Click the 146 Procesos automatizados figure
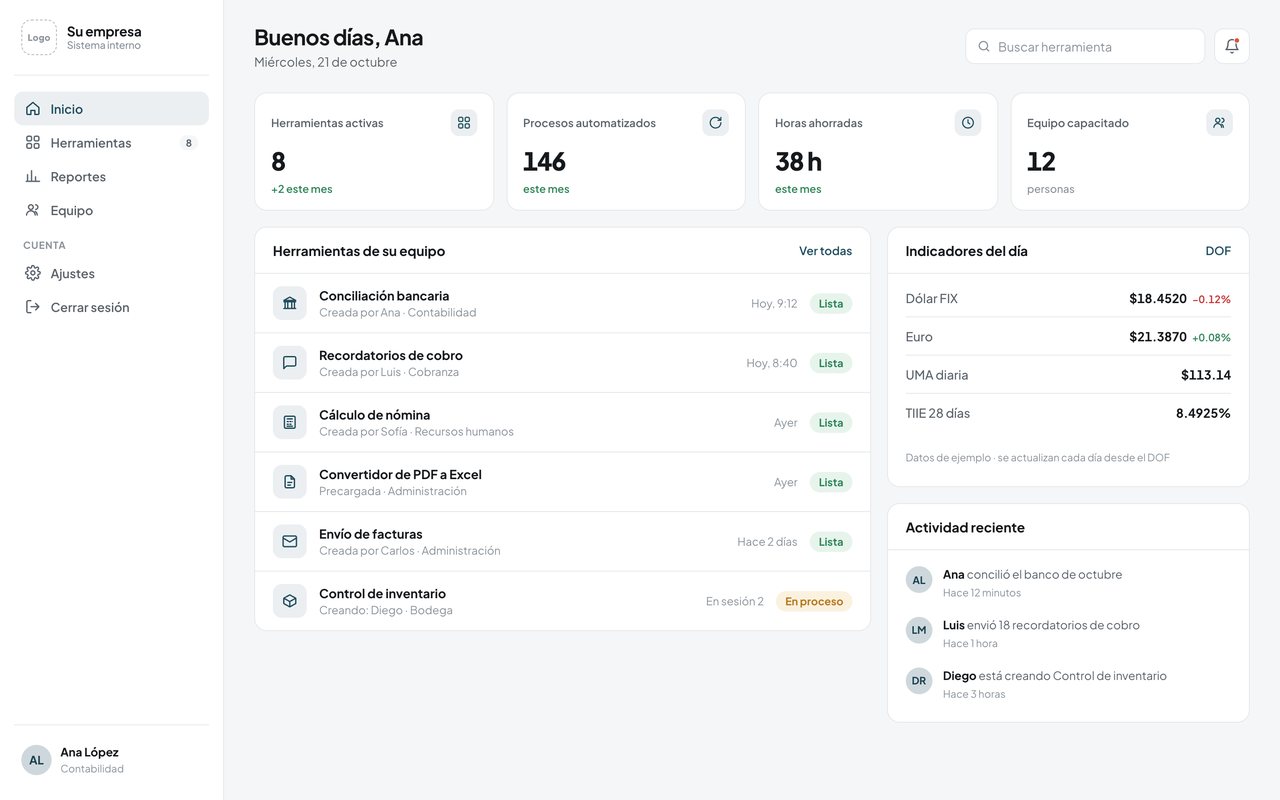Image resolution: width=1280 pixels, height=800 pixels. (544, 161)
